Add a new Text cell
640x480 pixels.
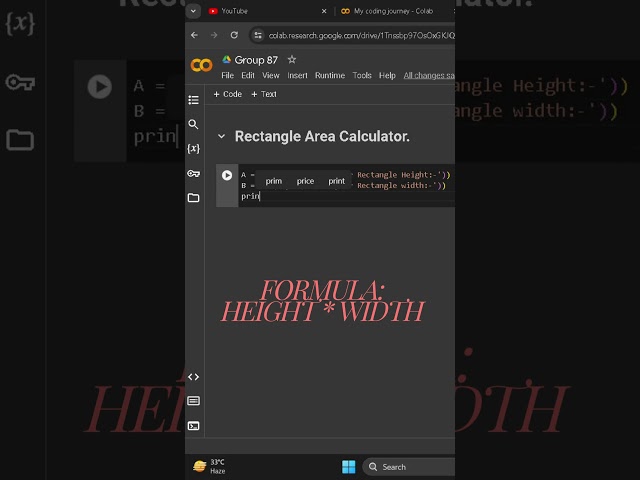[x=264, y=94]
